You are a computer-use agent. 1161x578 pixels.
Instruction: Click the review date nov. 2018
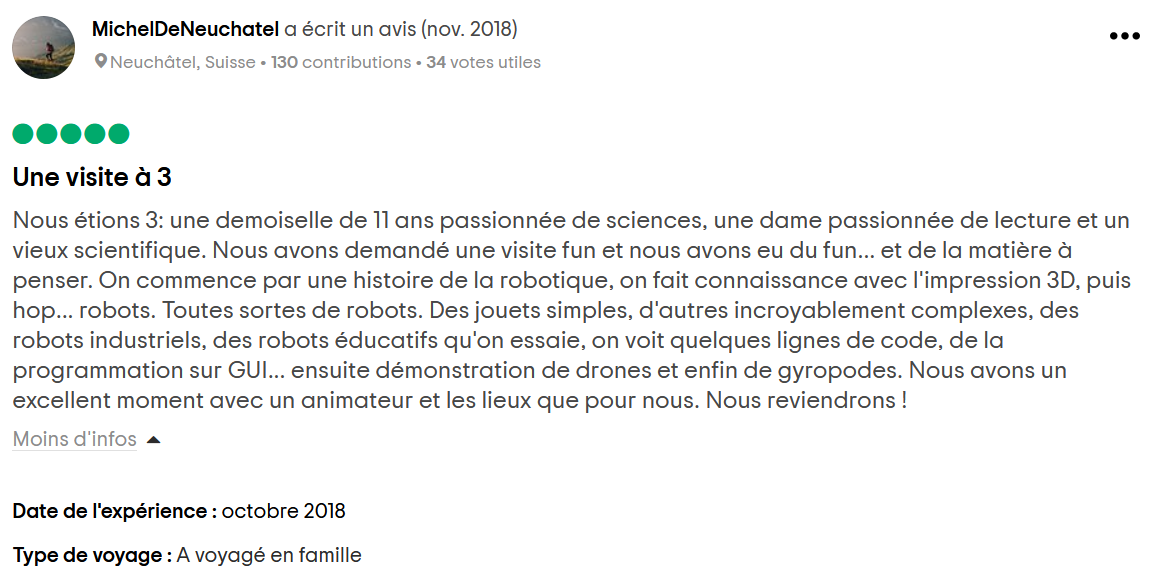[469, 30]
